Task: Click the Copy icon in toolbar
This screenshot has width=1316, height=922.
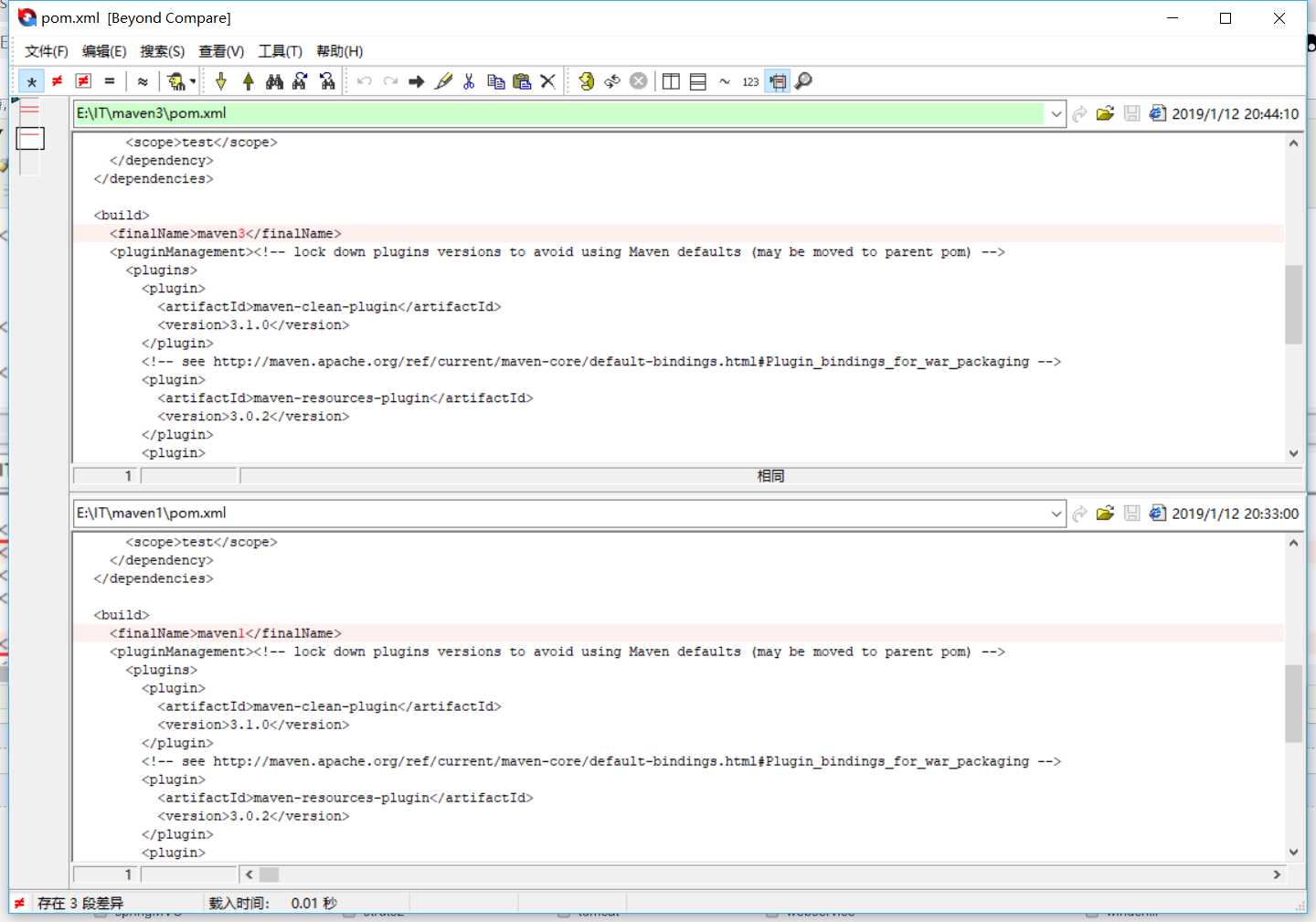Action: (x=496, y=81)
